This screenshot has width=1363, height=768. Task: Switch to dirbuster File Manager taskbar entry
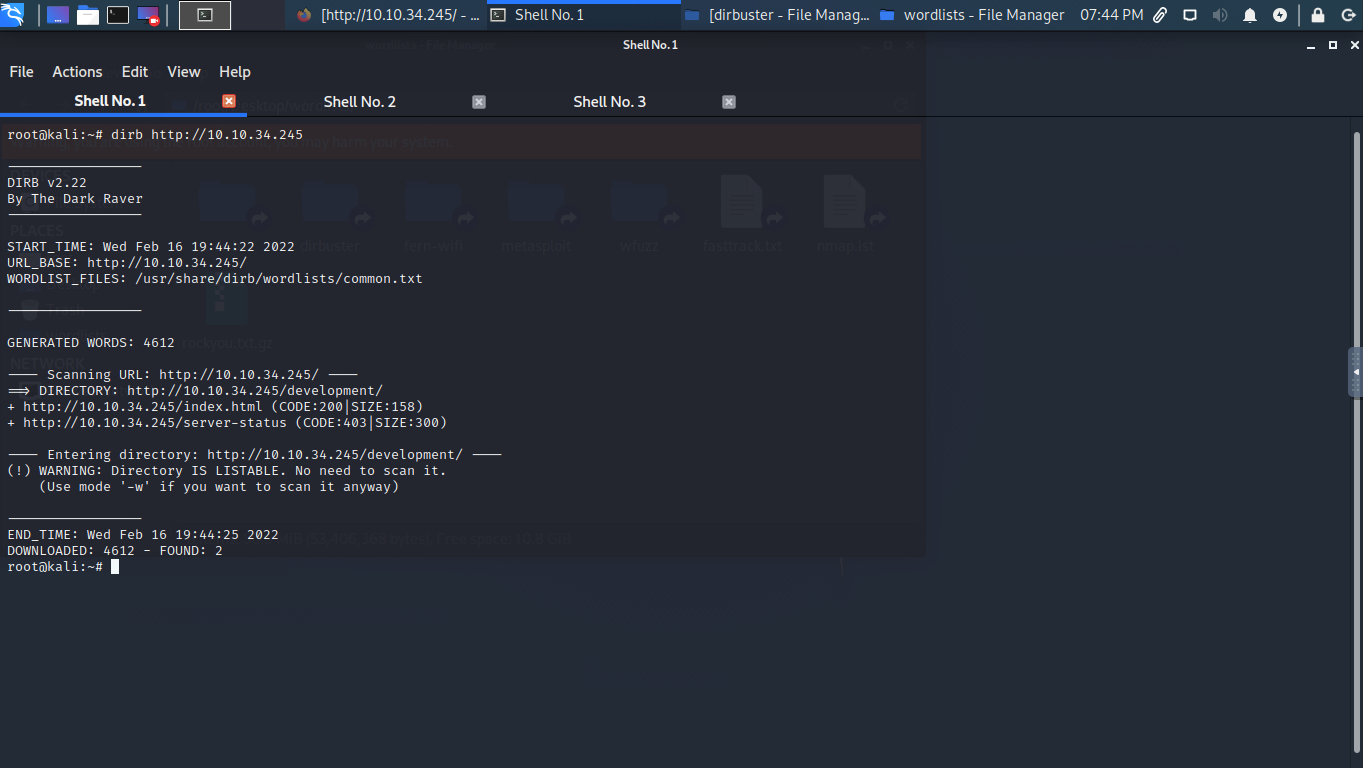tap(777, 15)
